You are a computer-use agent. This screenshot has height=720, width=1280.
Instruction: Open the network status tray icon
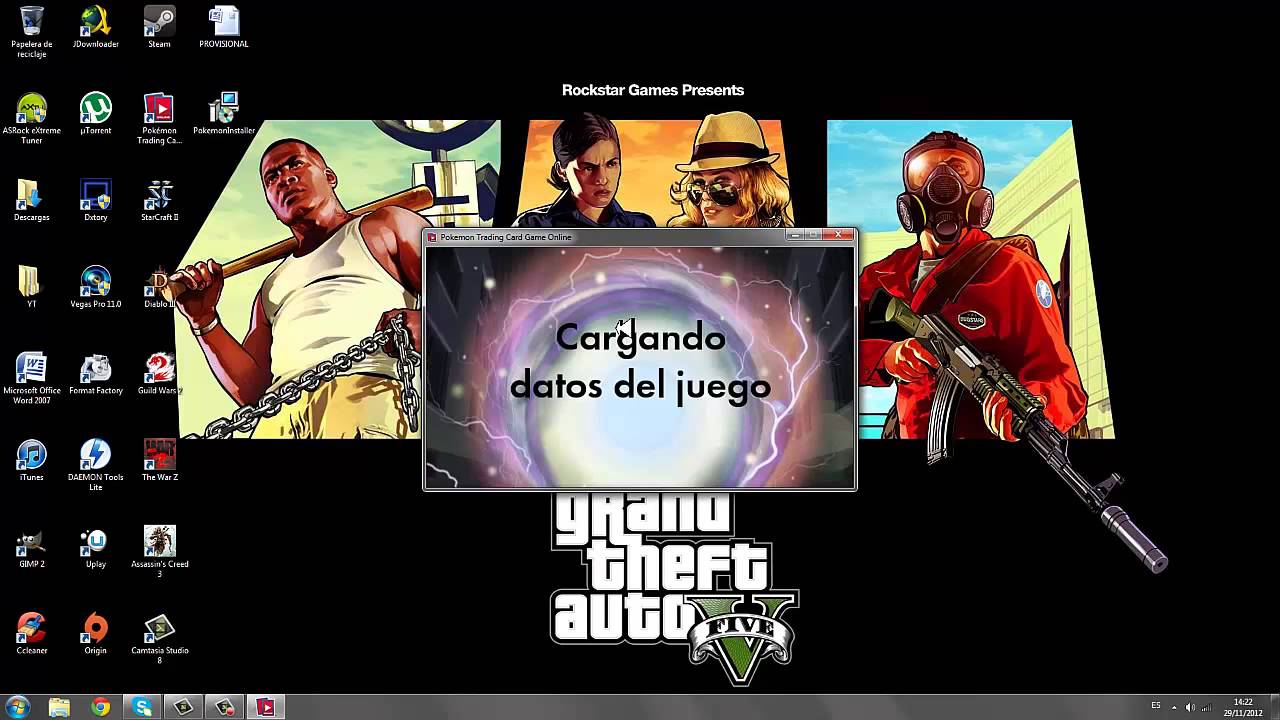1207,707
